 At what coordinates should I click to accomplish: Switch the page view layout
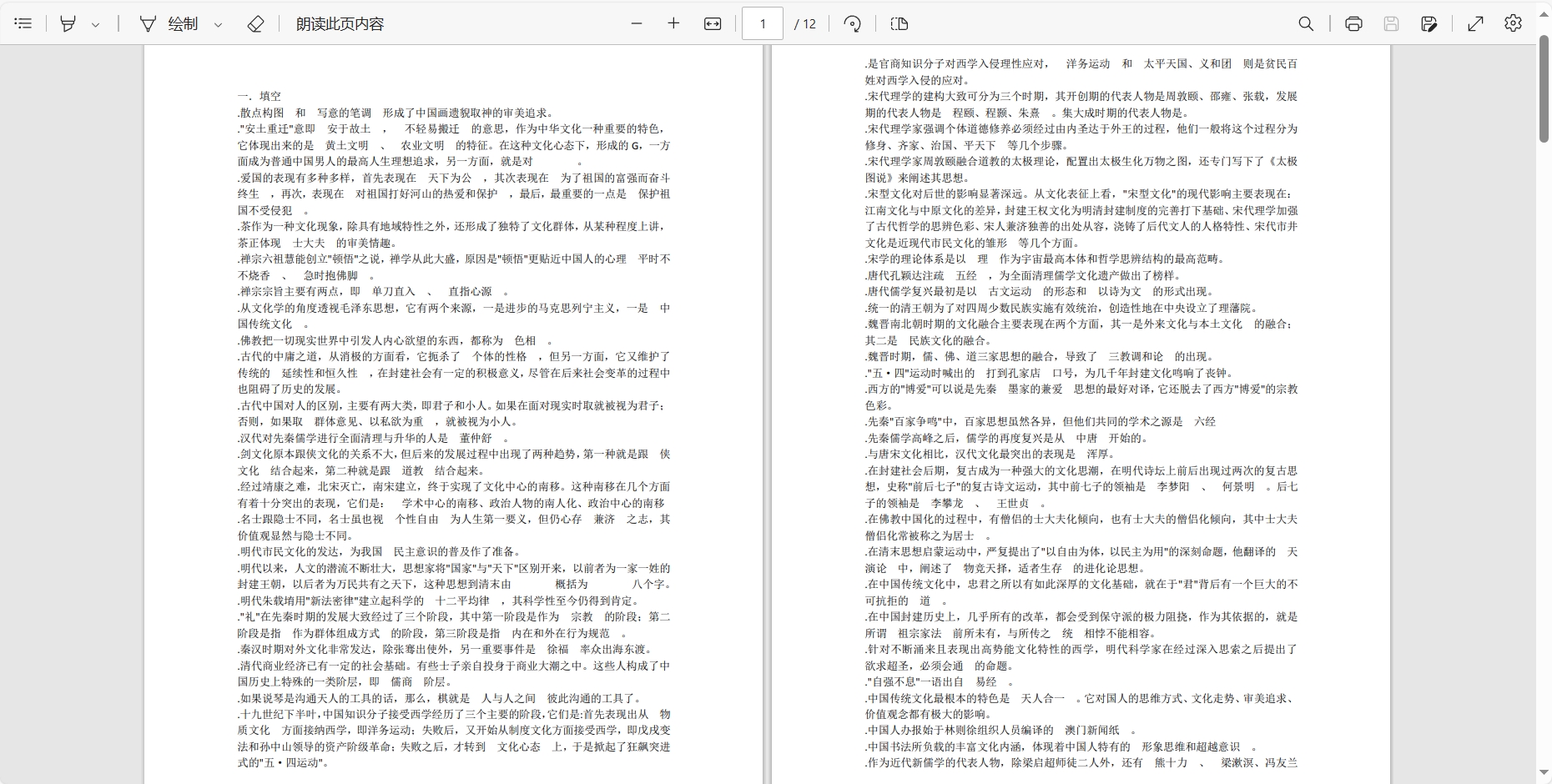click(x=899, y=23)
